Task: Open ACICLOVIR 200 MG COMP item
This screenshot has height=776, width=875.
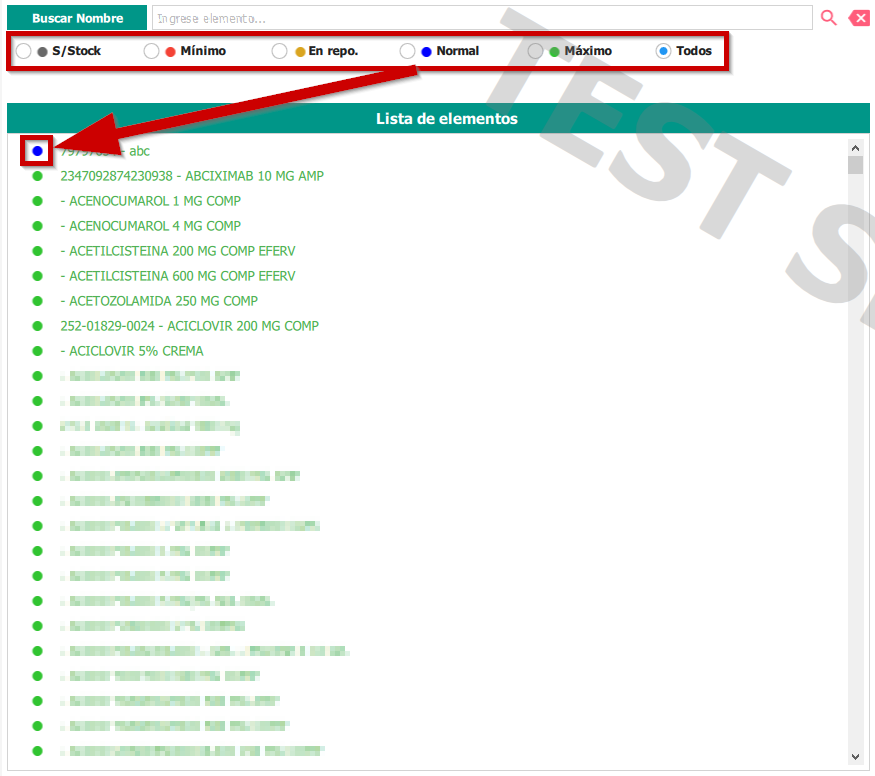Action: tap(189, 326)
